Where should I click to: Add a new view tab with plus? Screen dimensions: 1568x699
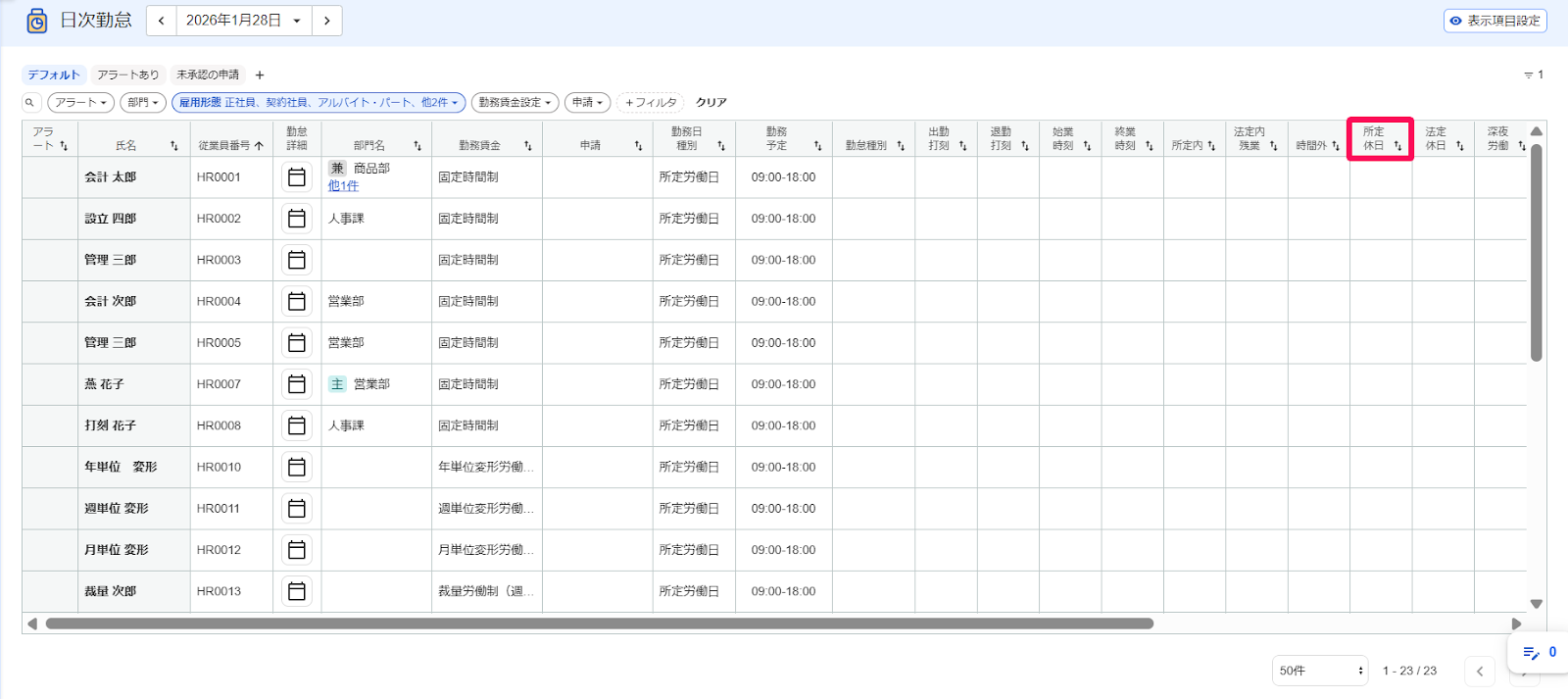260,75
